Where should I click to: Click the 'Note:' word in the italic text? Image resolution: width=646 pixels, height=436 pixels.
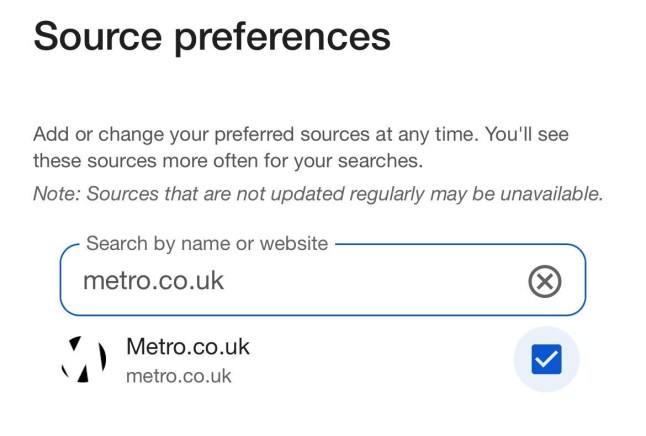pos(55,193)
